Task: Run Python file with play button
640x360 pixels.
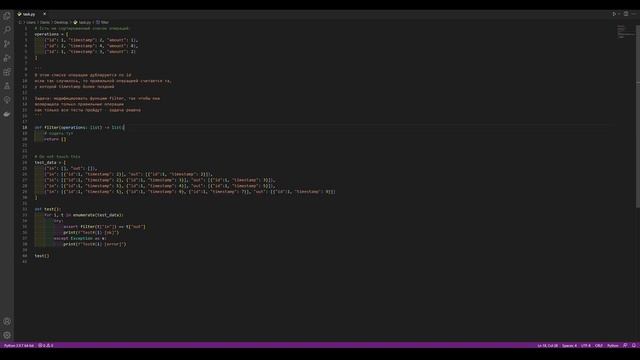Action: (614, 14)
